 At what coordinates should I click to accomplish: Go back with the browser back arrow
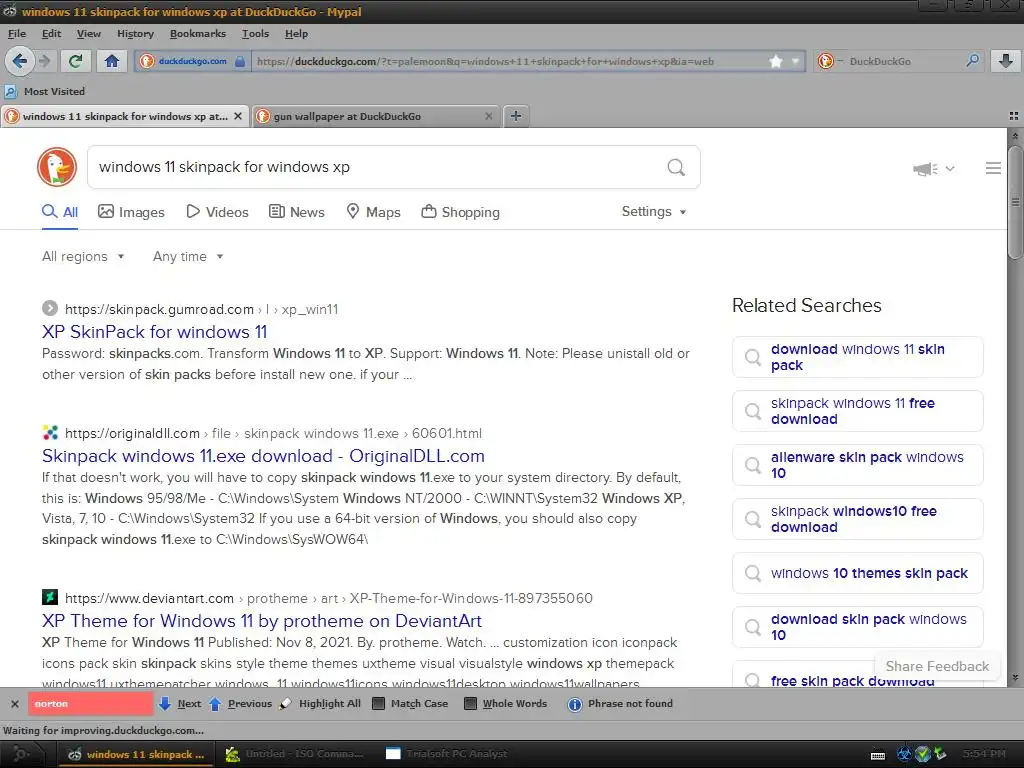pyautogui.click(x=20, y=61)
